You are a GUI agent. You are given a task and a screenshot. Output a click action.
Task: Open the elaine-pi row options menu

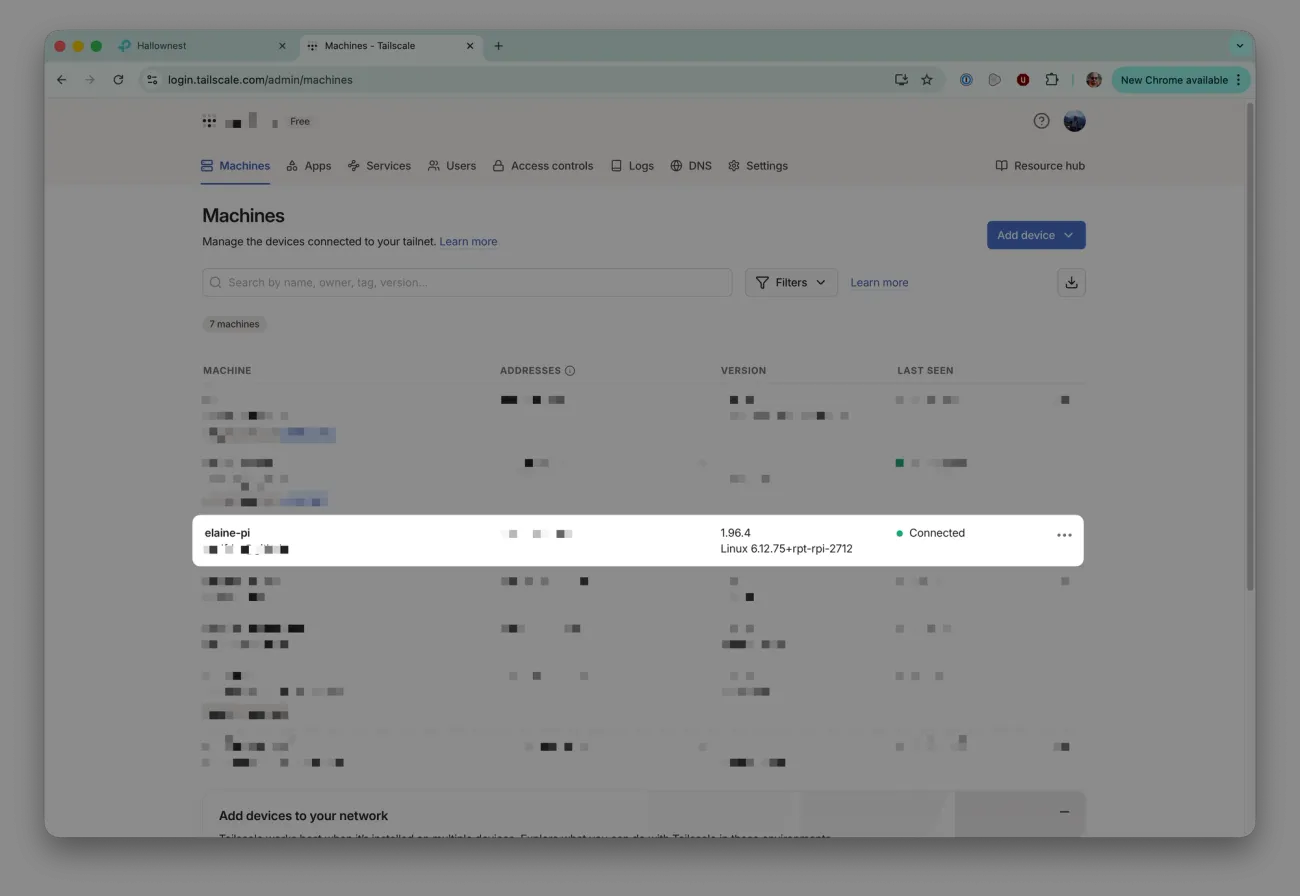pos(1064,535)
